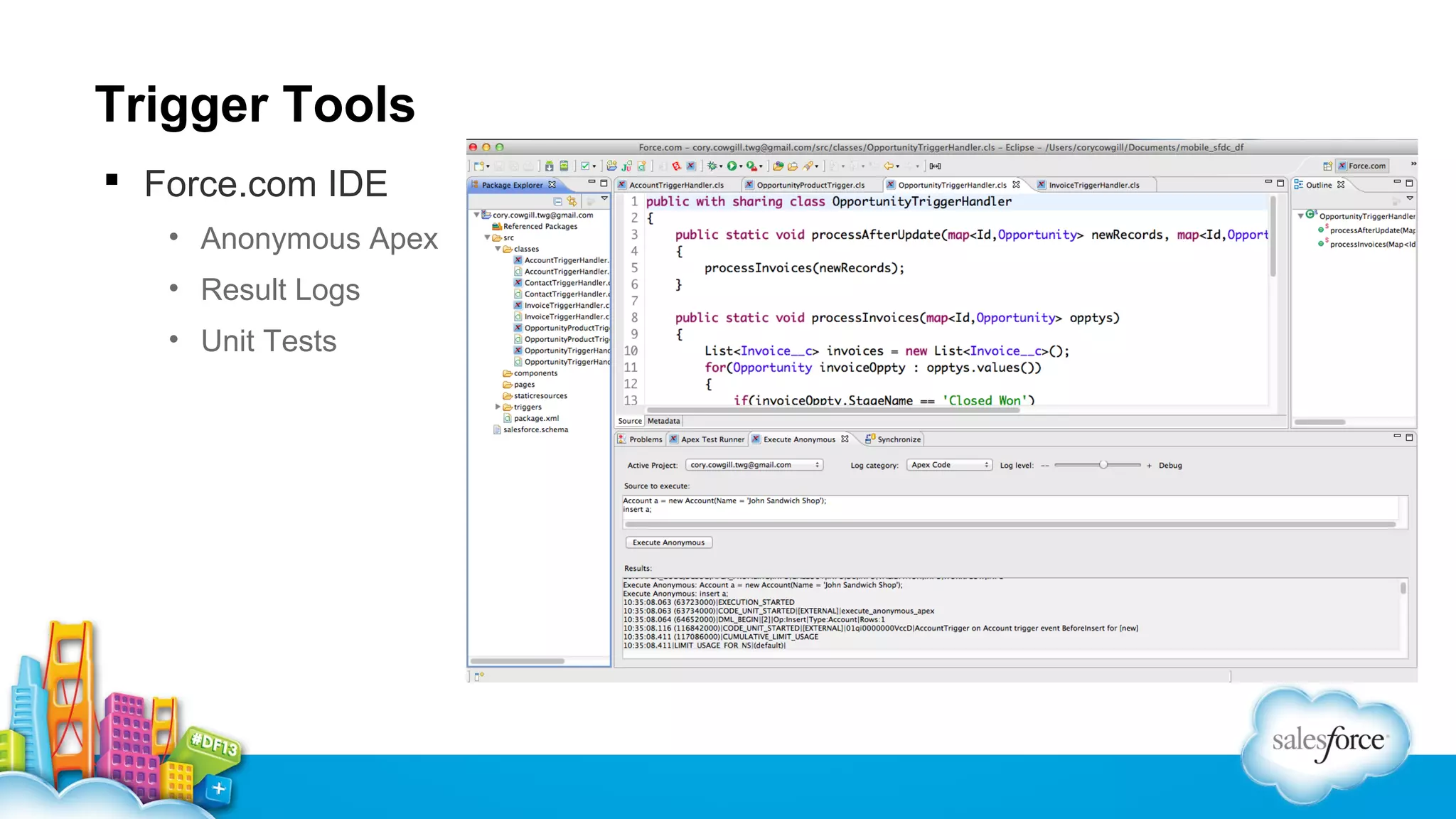Switch to InvoiceTriggerHandler.cls editor tab

1093,185
